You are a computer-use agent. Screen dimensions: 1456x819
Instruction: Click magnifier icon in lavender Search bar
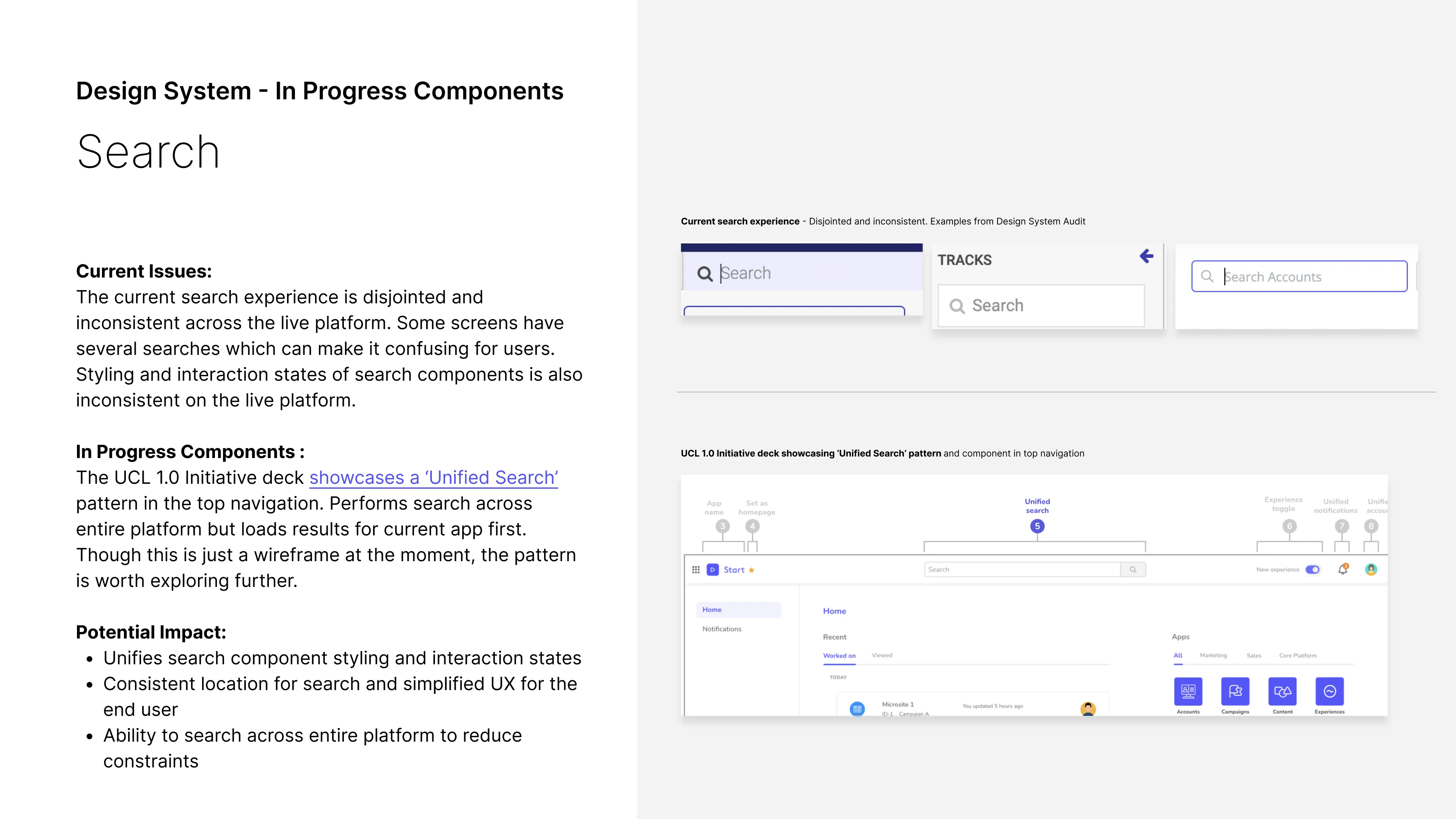[x=705, y=273]
